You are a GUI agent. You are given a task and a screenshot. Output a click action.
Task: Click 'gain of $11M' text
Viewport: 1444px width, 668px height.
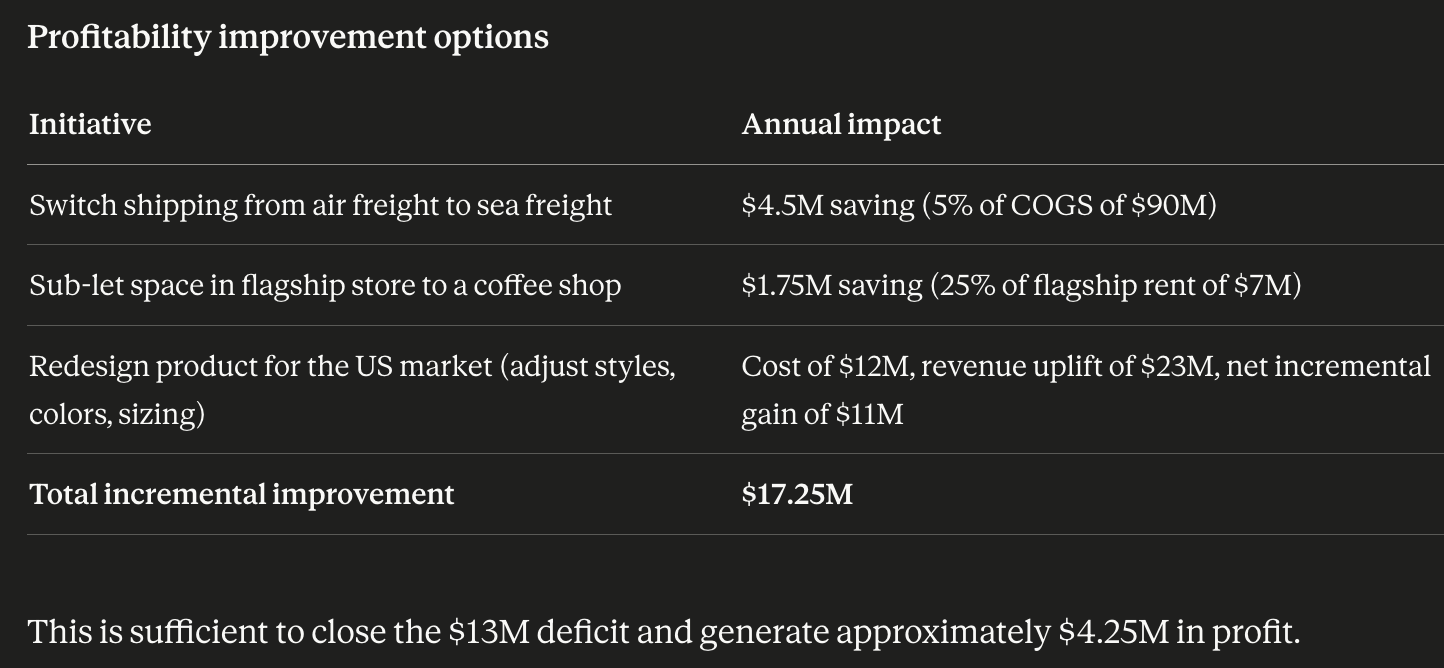coord(822,414)
